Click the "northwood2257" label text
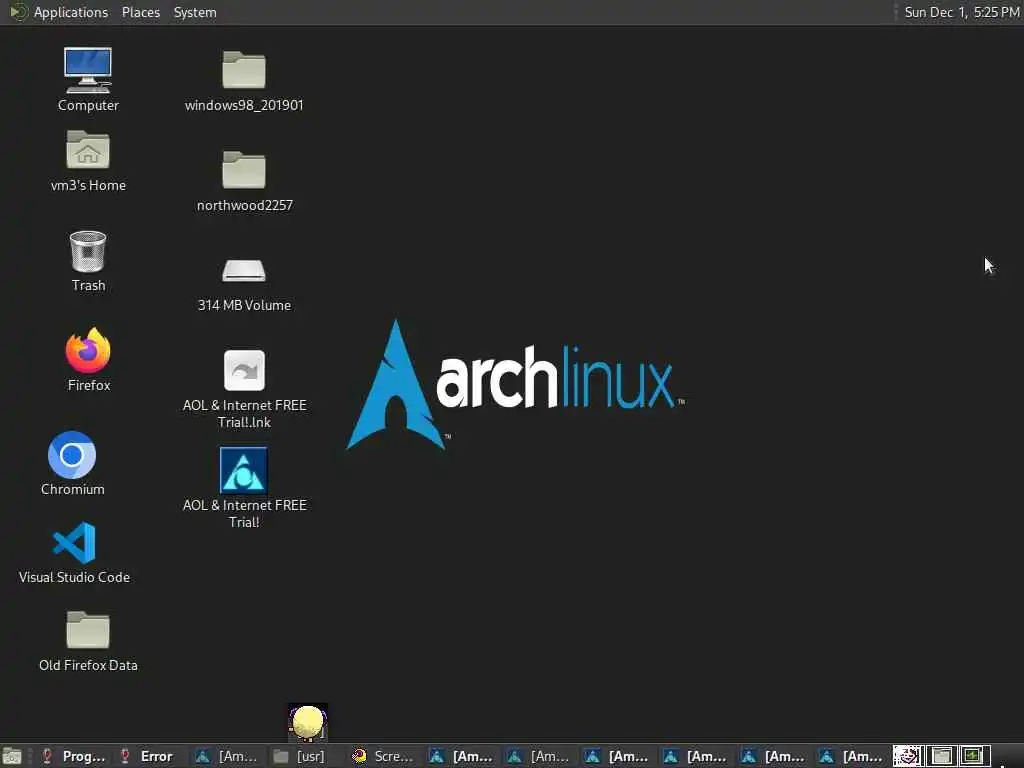This screenshot has width=1024, height=768. click(x=245, y=205)
